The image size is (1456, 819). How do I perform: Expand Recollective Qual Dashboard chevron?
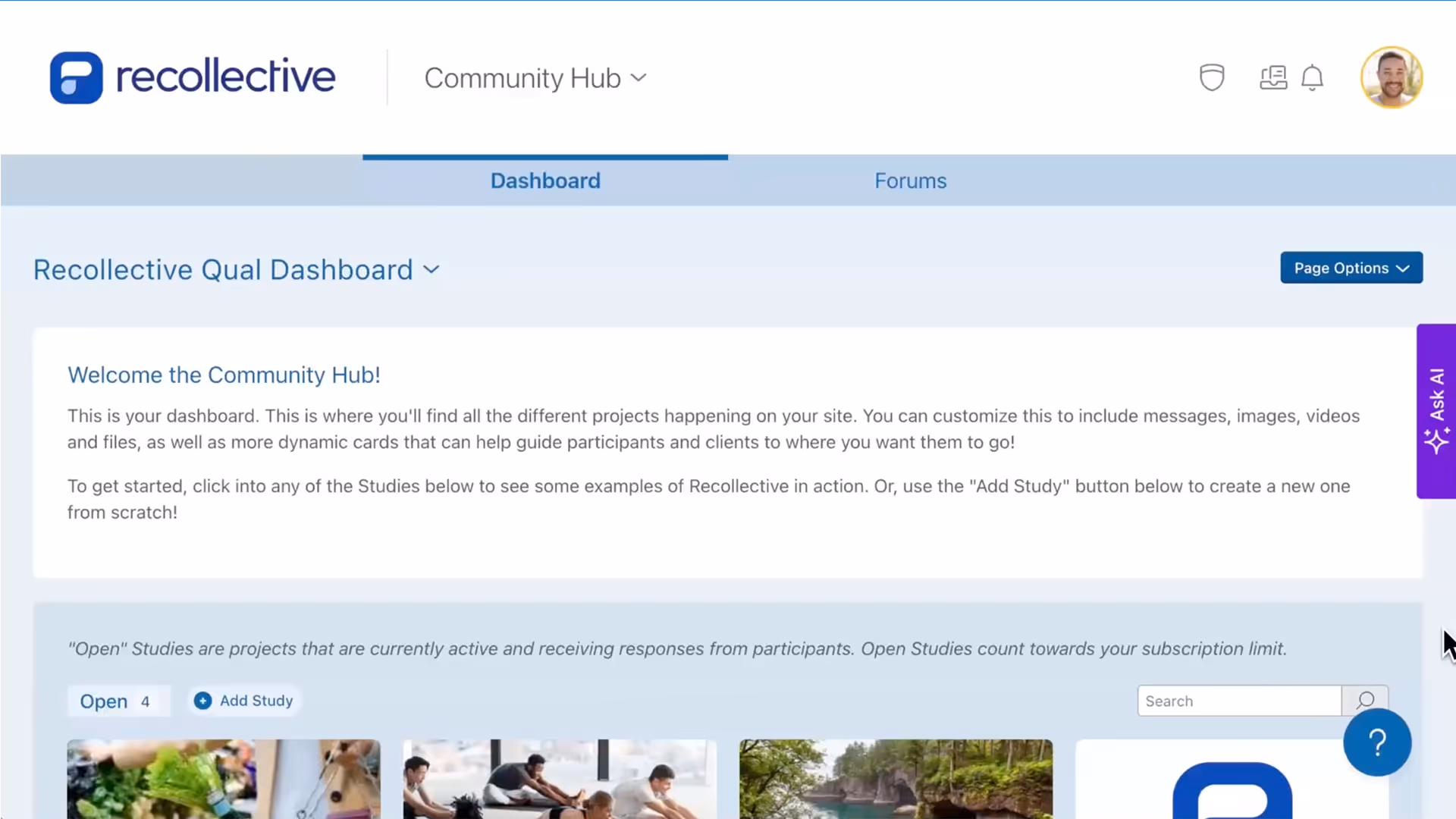tap(431, 270)
